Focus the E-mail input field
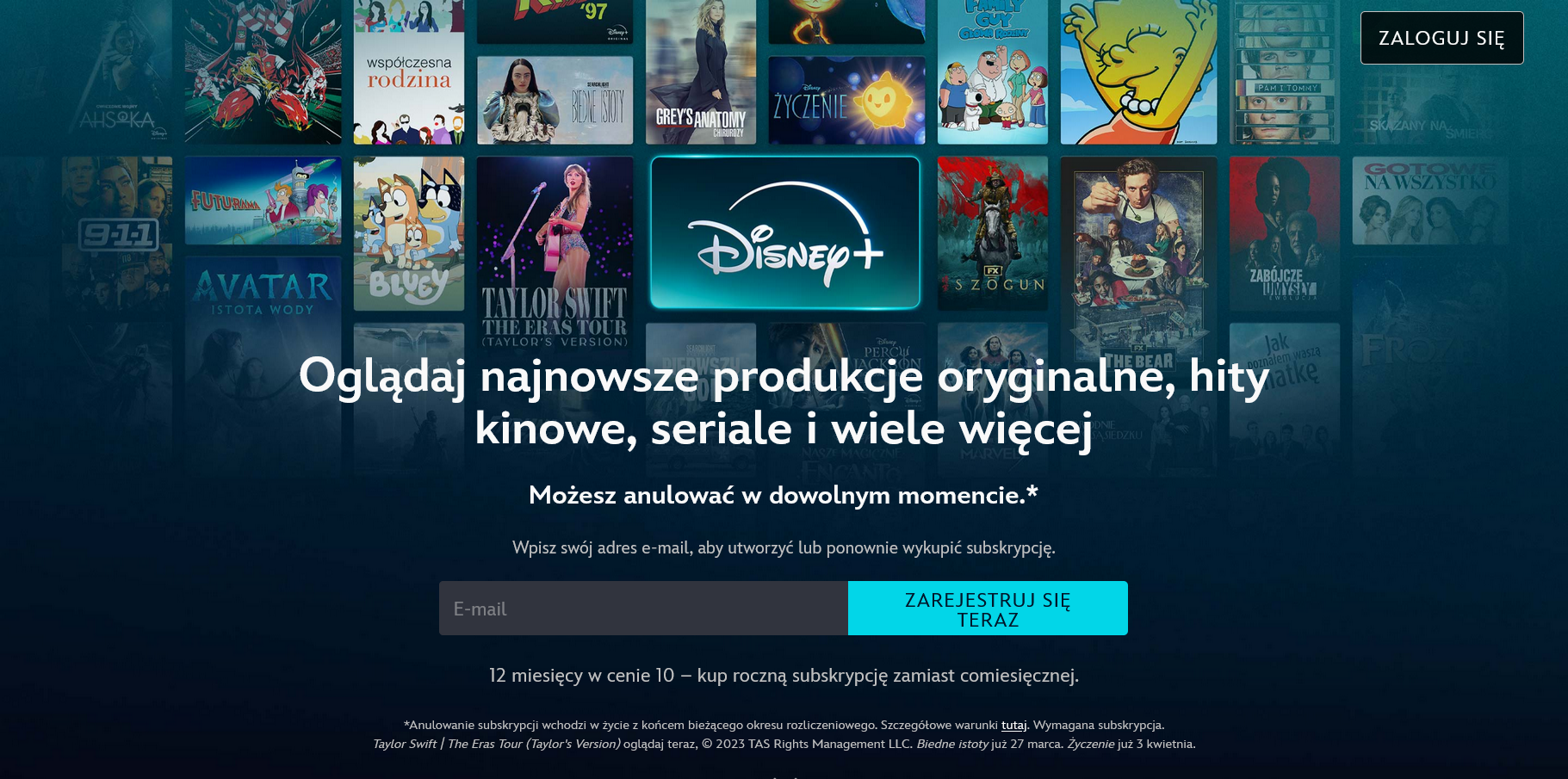Screen dimensions: 1568x779 [643, 609]
